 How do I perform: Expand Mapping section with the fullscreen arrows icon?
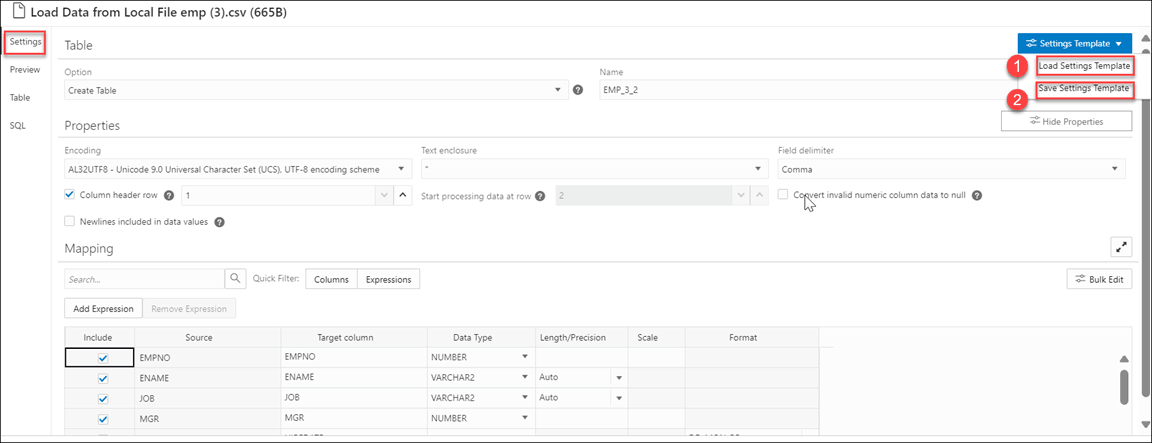point(1121,247)
